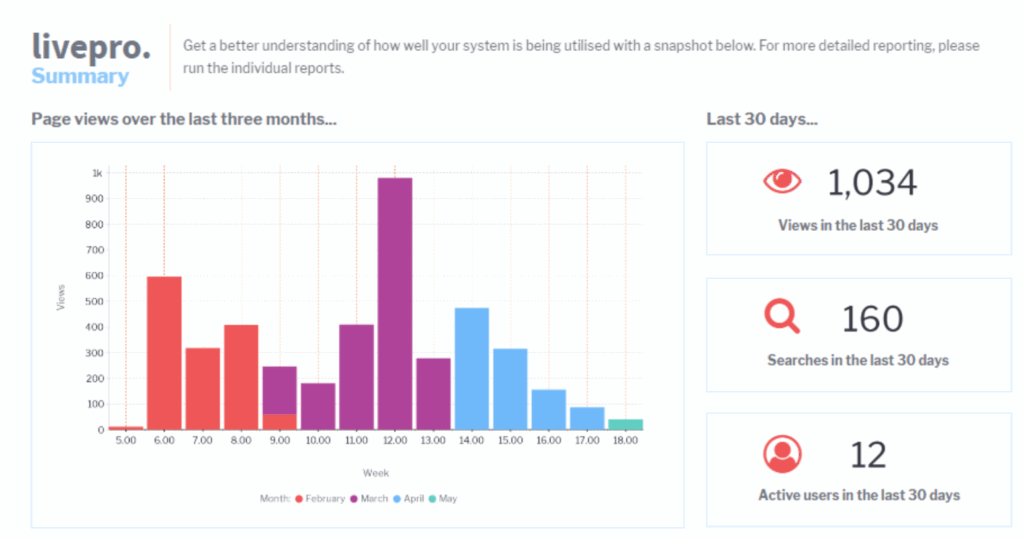Click "Searches in the last 30 days" label

pyautogui.click(x=858, y=360)
